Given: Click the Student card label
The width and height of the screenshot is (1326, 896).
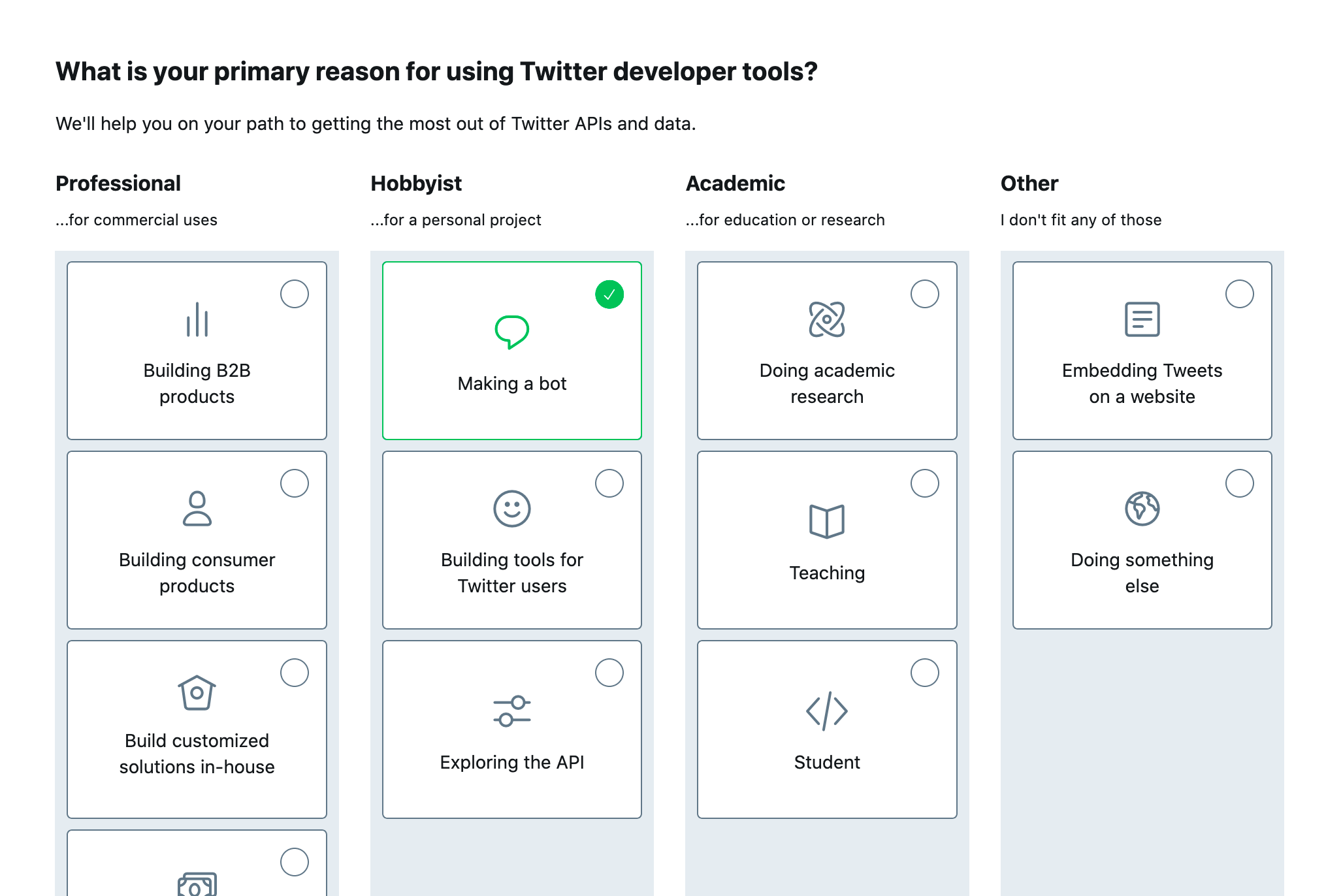Looking at the screenshot, I should tap(827, 762).
